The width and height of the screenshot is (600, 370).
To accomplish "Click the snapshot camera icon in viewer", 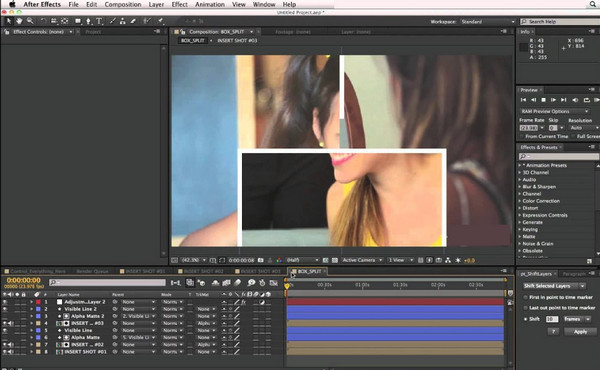I will click(261, 260).
